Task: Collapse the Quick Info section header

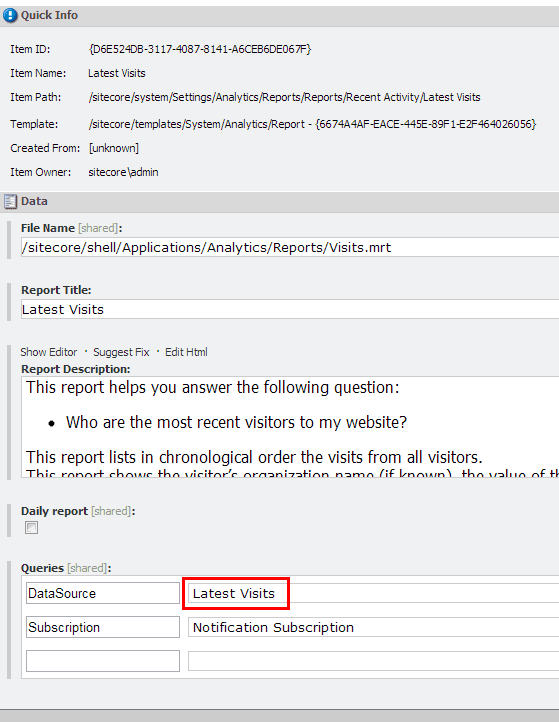Action: coord(280,15)
